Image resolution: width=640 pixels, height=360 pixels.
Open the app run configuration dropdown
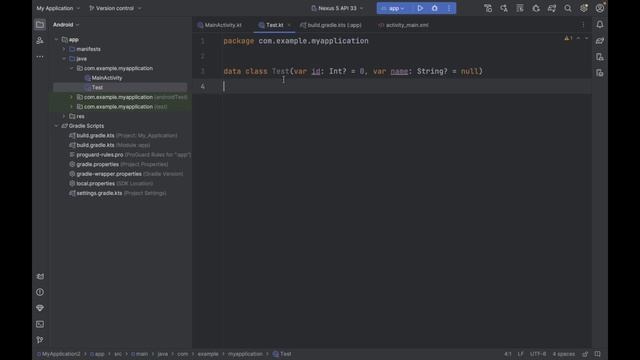click(393, 8)
